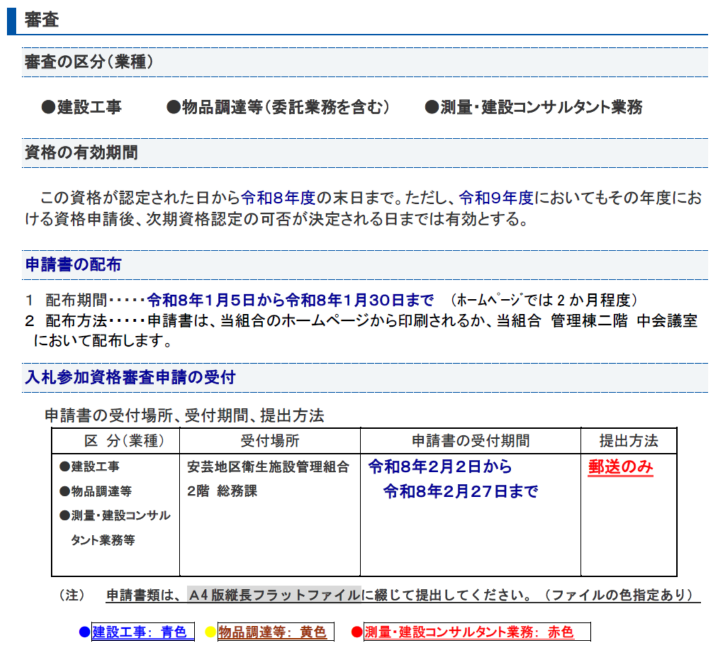Click the 区分（業種） table column header
The width and height of the screenshot is (725, 650).
click(115, 441)
